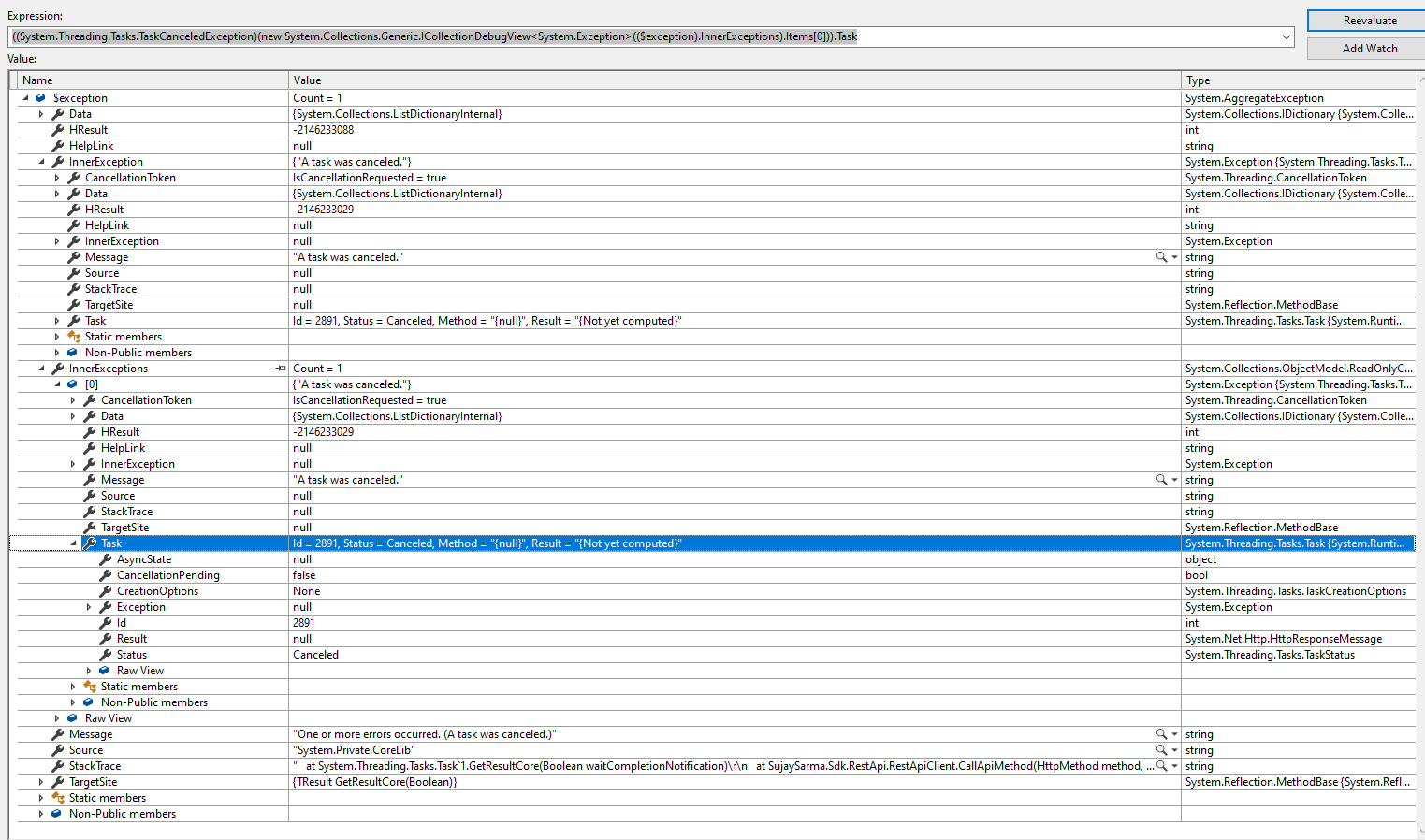Image resolution: width=1425 pixels, height=840 pixels.
Task: Click the Static members icon under Task
Action: [90, 686]
